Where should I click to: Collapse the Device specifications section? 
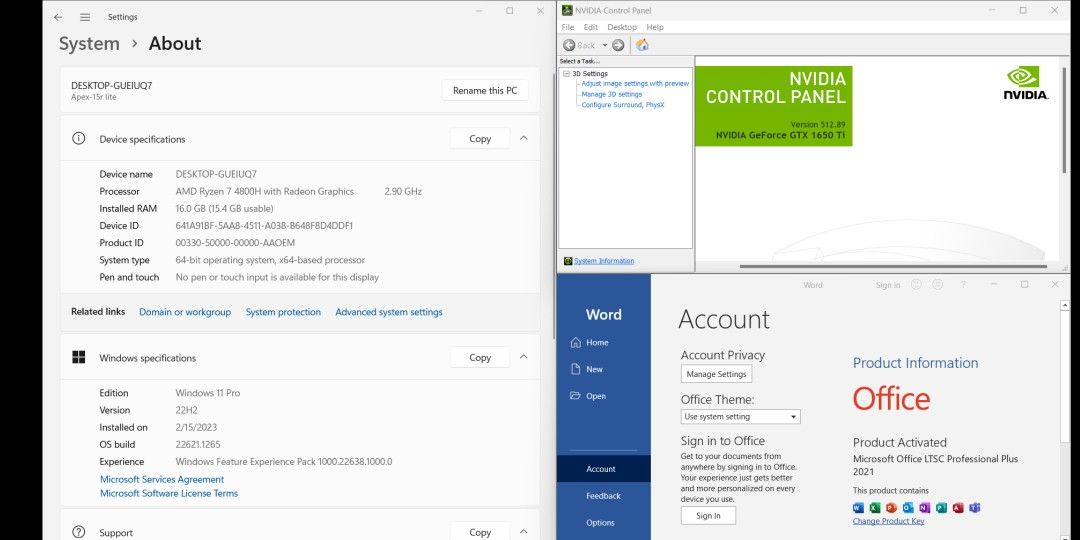click(524, 139)
